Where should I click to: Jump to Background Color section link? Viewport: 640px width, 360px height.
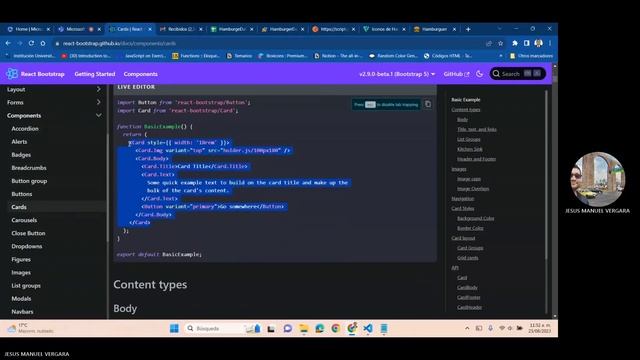476,218
